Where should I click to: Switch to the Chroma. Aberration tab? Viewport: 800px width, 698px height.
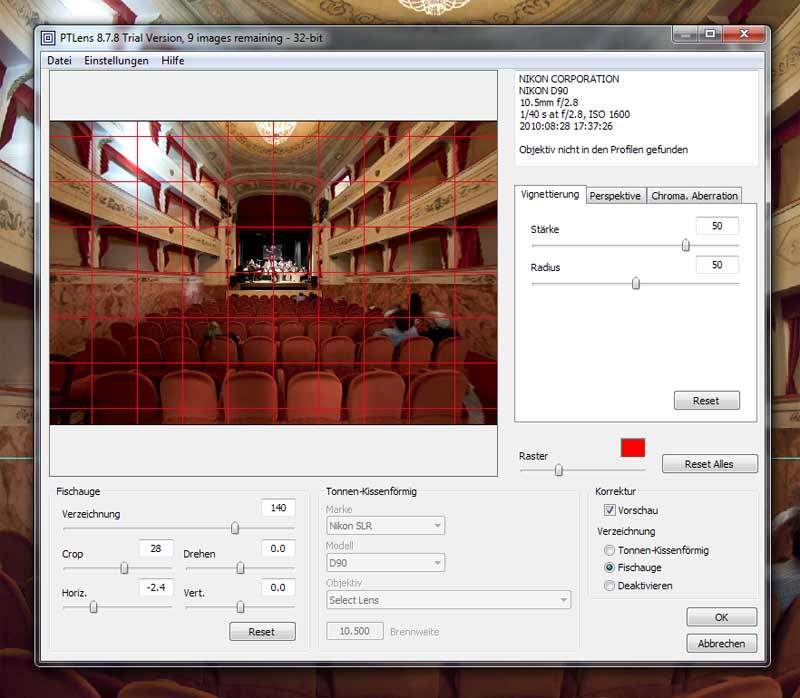coord(694,196)
